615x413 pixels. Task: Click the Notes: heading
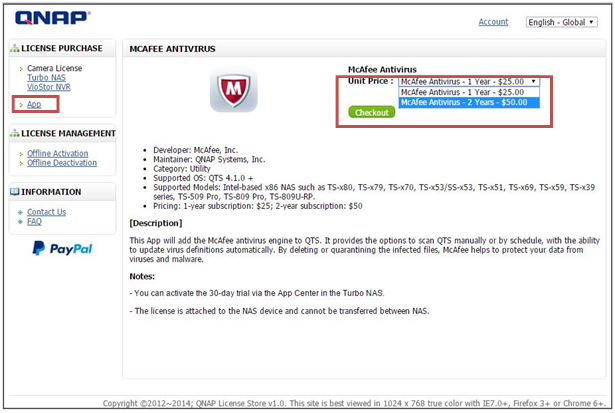(142, 277)
